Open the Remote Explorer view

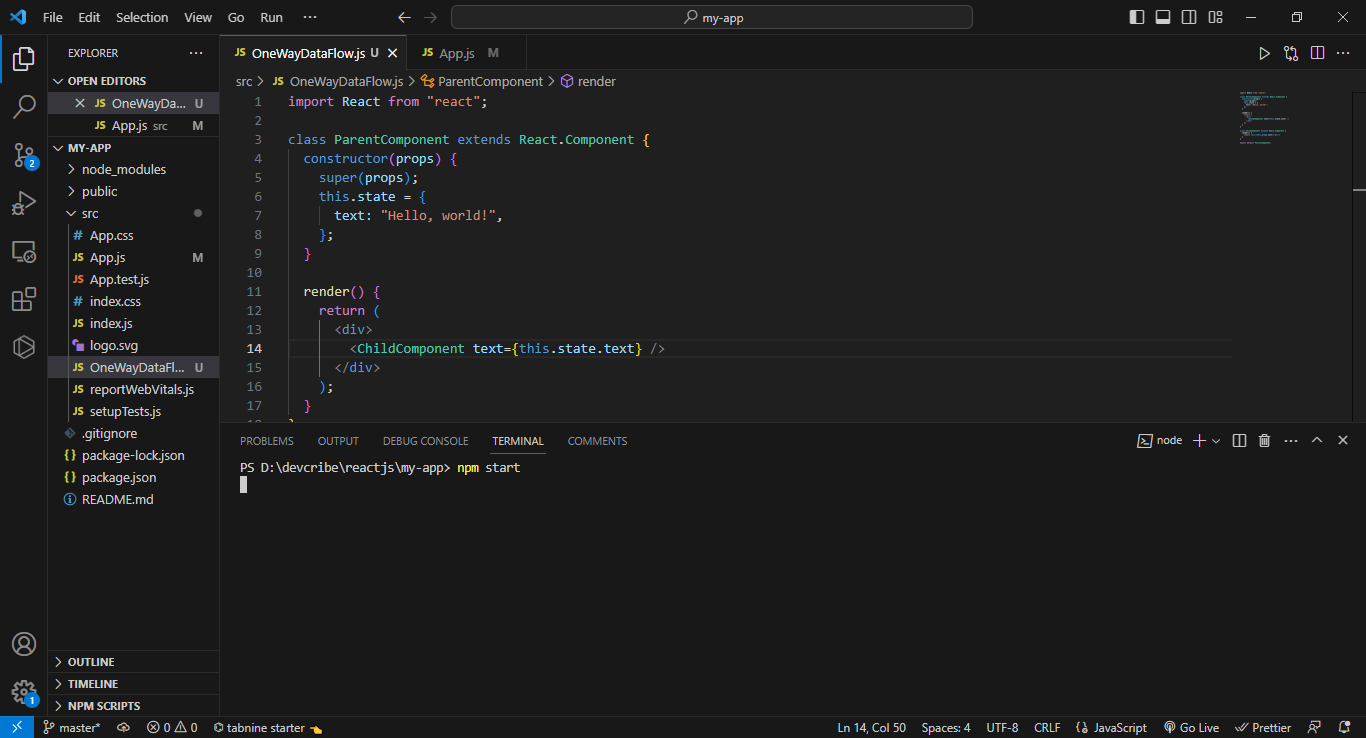(24, 251)
